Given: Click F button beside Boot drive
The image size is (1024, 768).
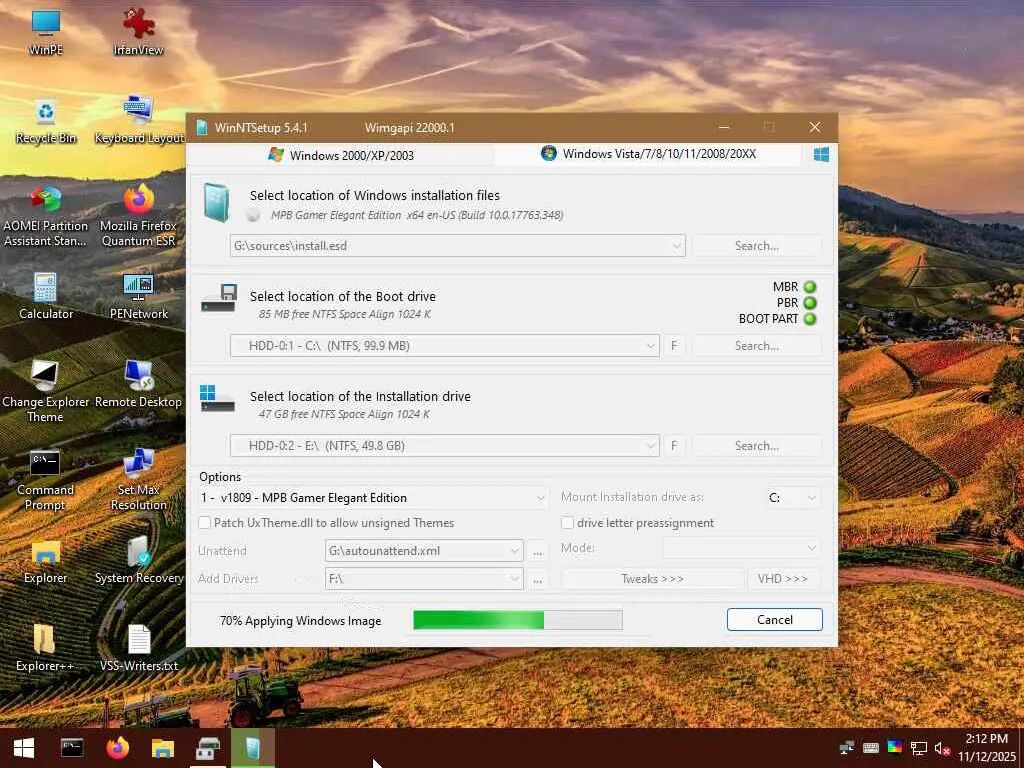Looking at the screenshot, I should coord(674,346).
